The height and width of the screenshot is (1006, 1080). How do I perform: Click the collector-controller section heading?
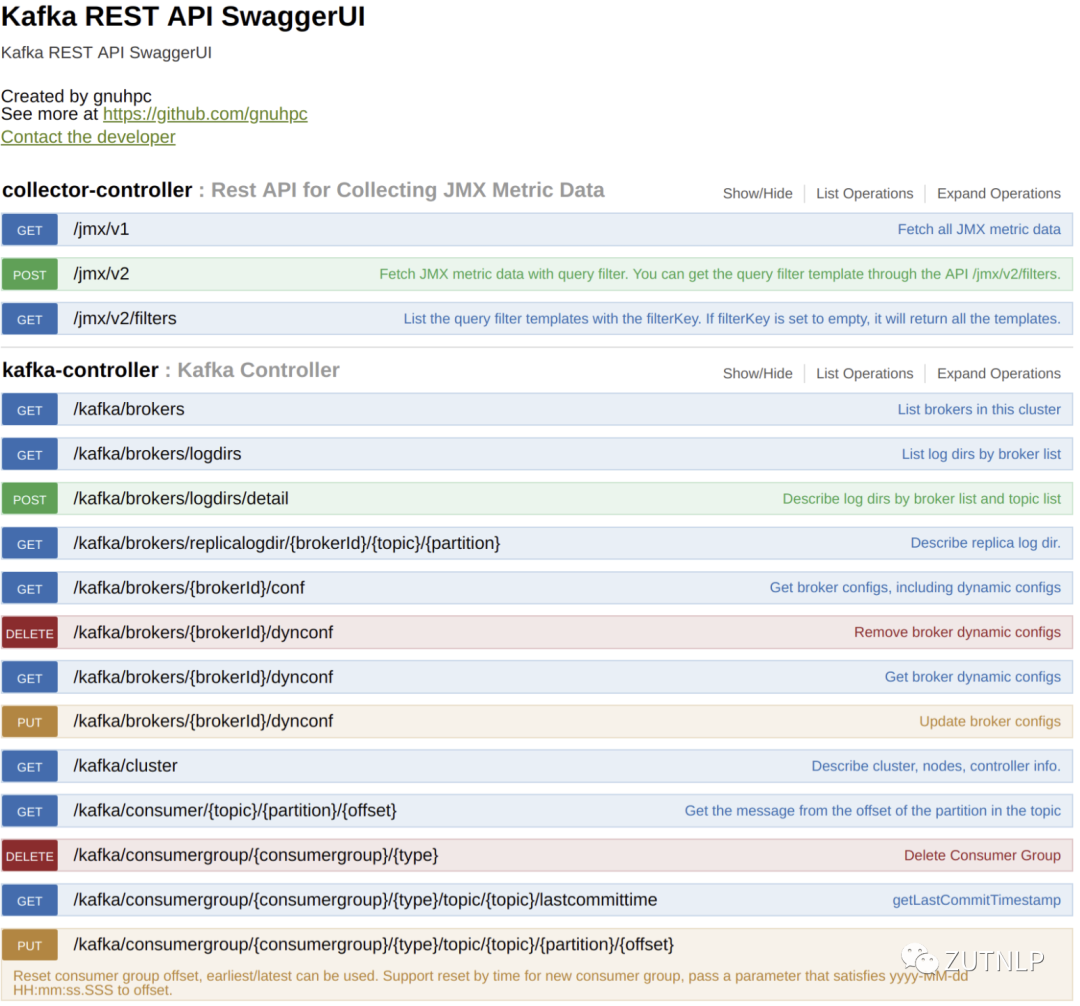pyautogui.click(x=97, y=190)
